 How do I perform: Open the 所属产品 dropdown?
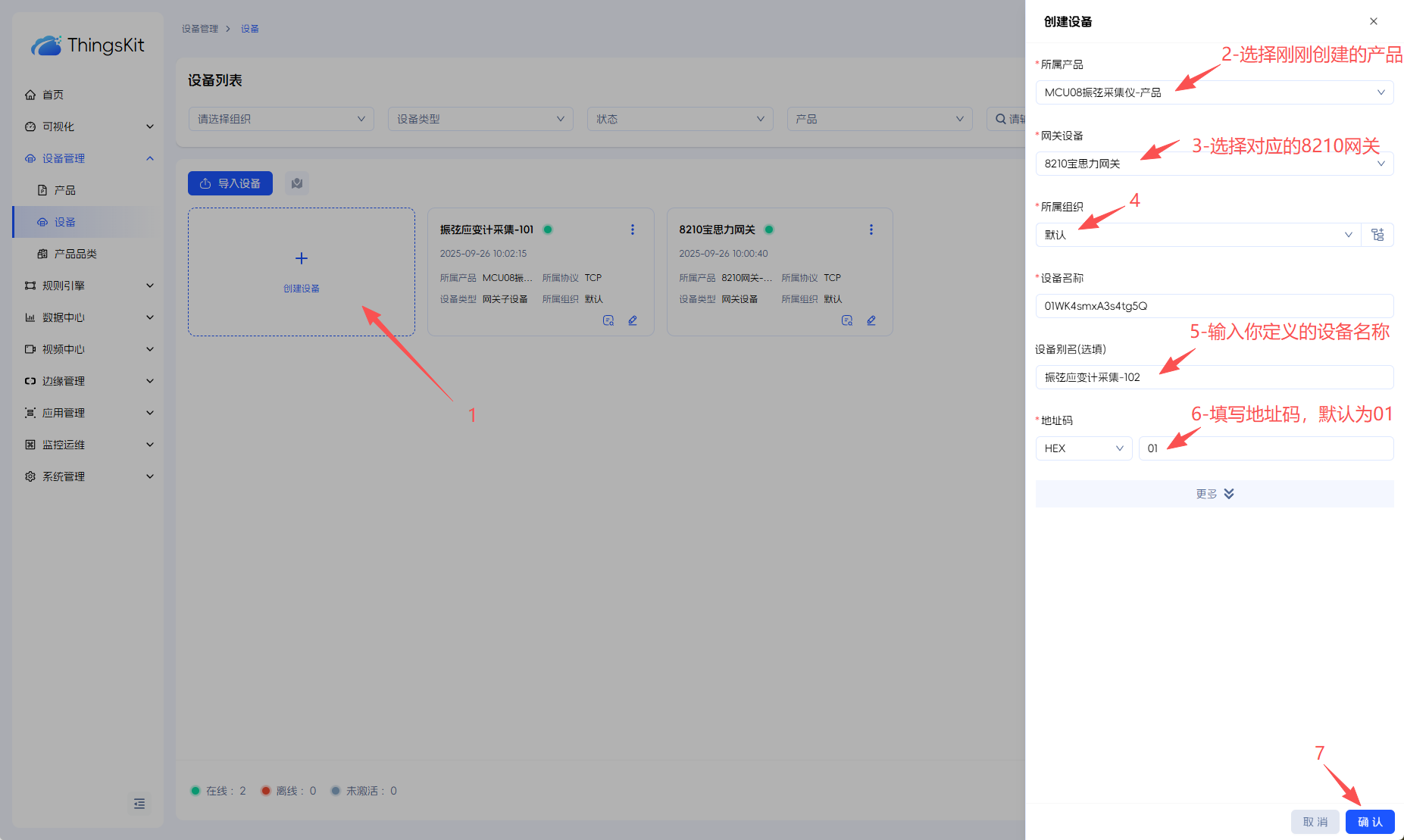(x=1214, y=92)
